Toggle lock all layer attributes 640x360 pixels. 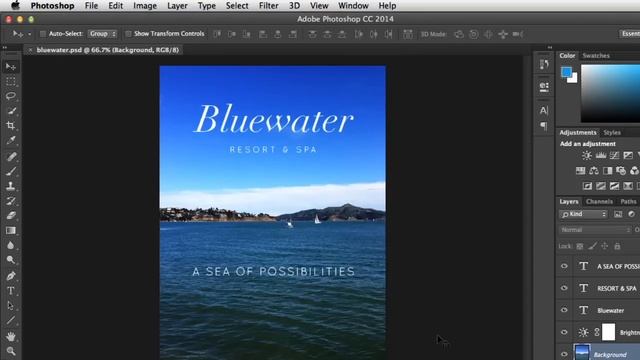point(617,246)
